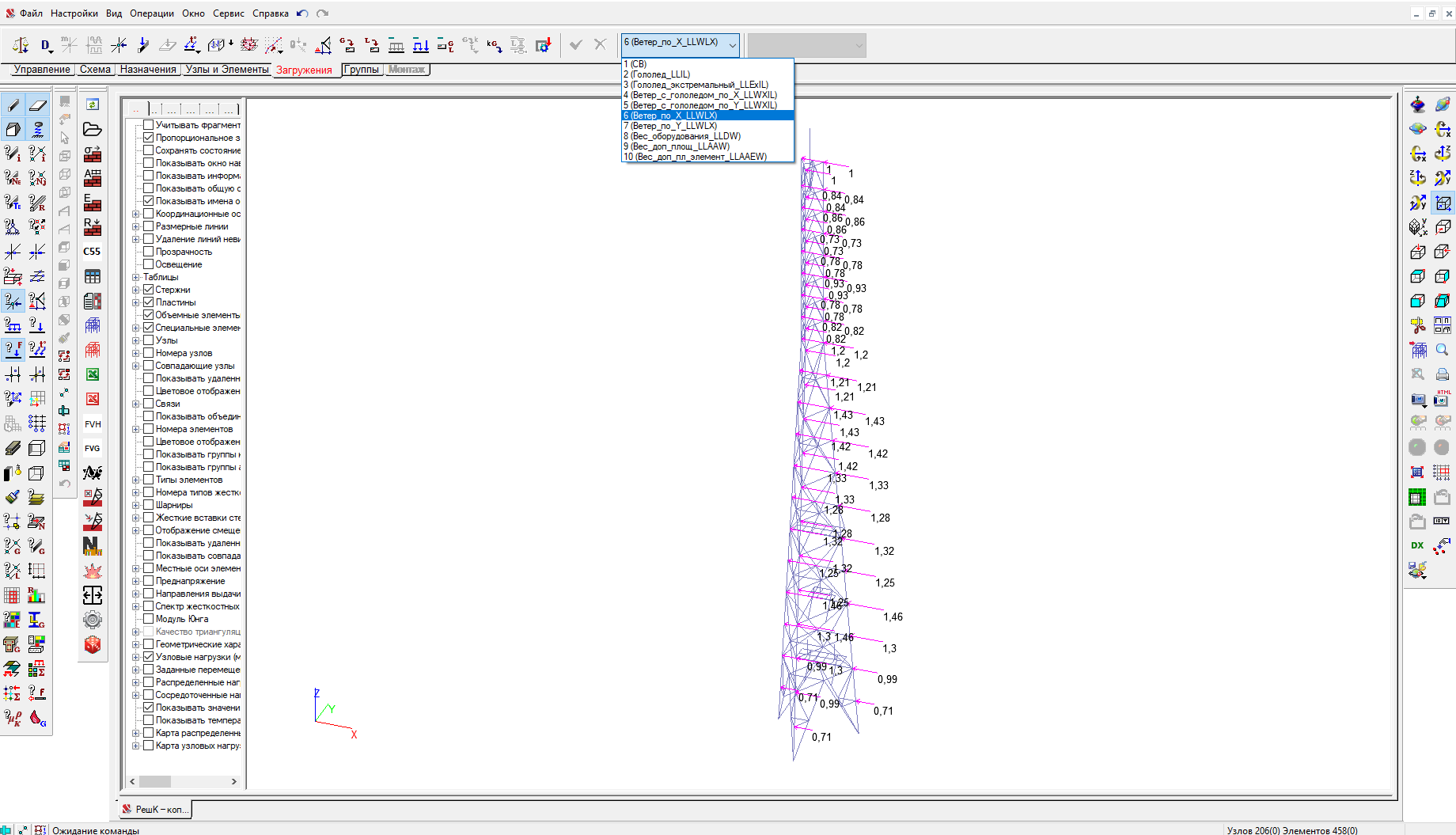Click the C55 icon

tap(93, 252)
